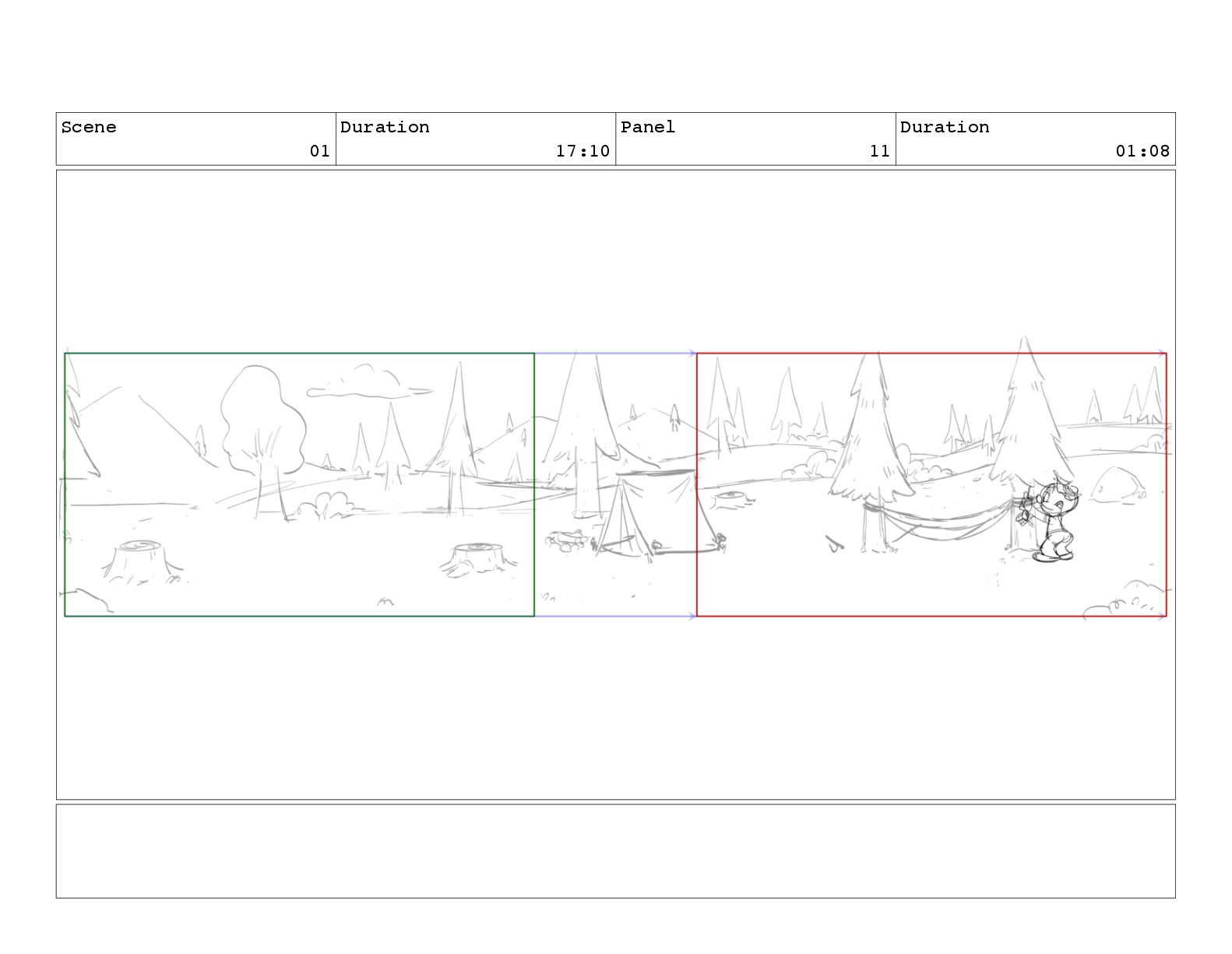Click the boulder right of the character
1232x954 pixels.
1118,484
